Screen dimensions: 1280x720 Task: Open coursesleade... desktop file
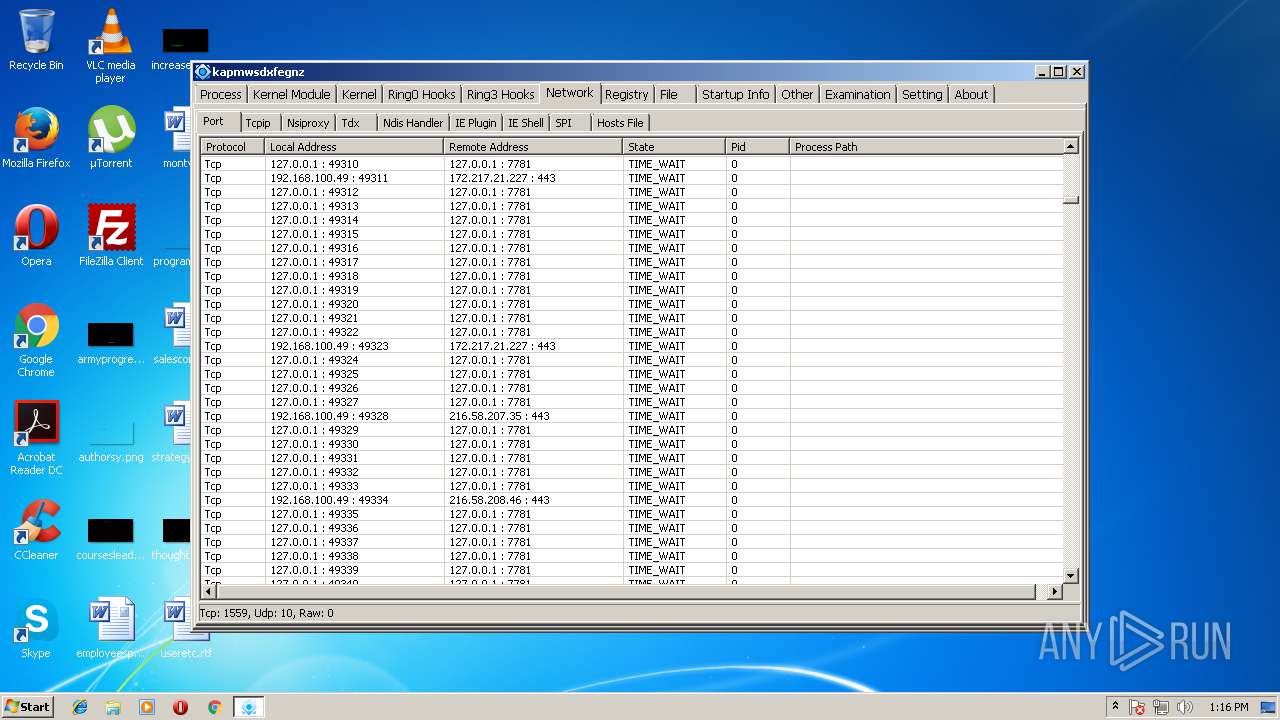(110, 540)
